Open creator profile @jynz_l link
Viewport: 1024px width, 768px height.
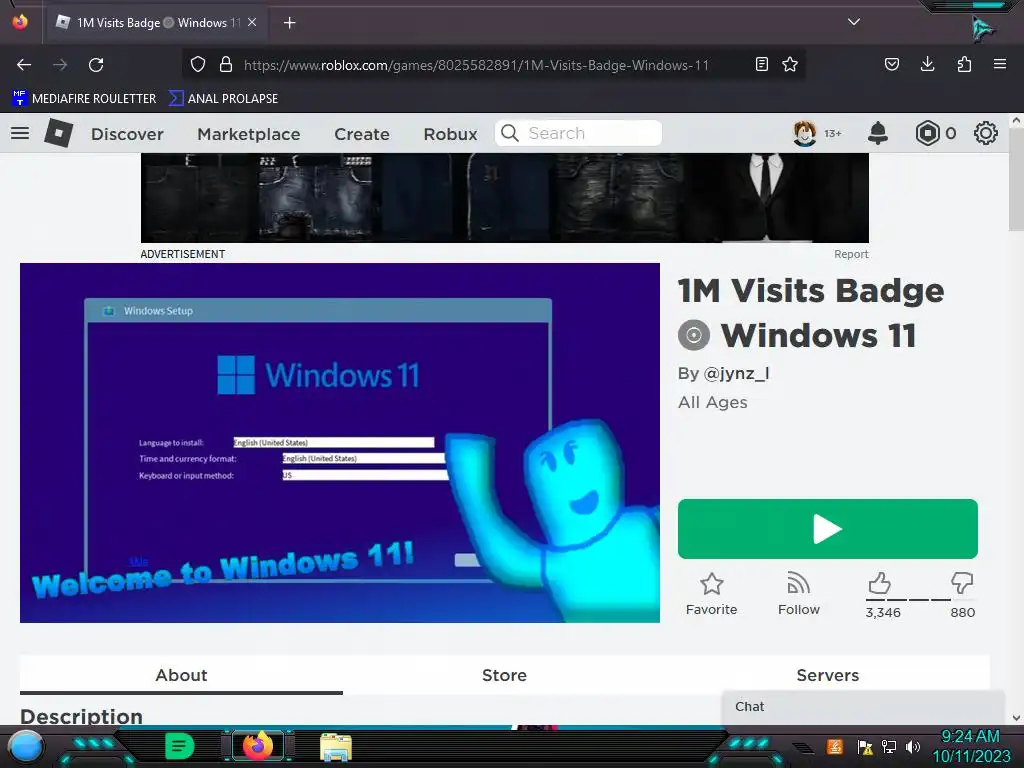click(x=736, y=374)
